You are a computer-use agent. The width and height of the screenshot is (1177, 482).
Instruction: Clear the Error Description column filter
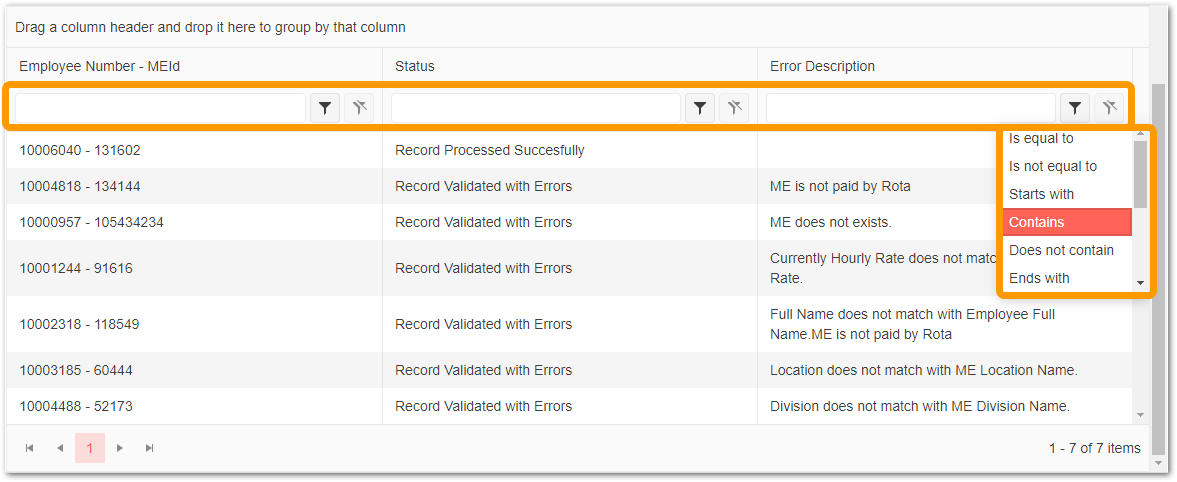pyautogui.click(x=1109, y=108)
